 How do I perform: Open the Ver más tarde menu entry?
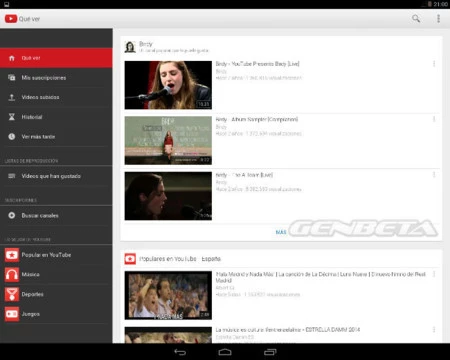(56, 137)
